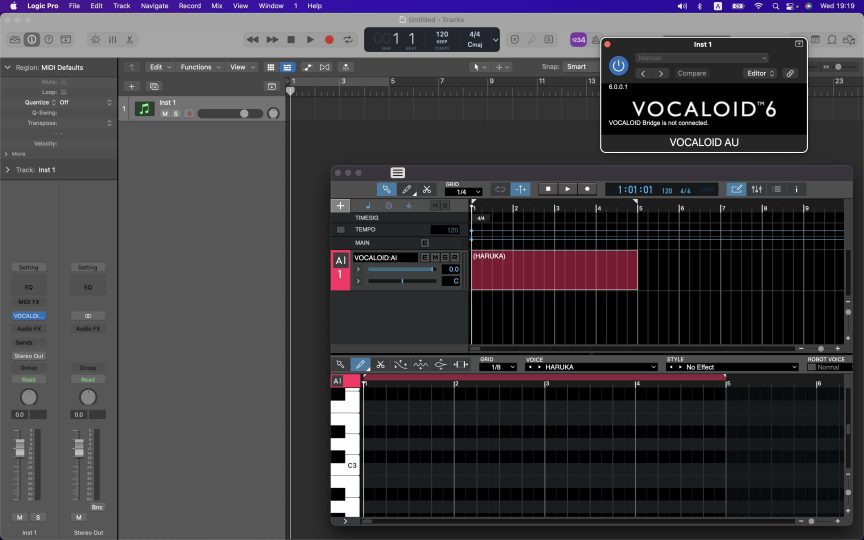864x540 pixels.
Task: Adjust the VOCALOID:AI track volume slider
Action: (x=402, y=269)
